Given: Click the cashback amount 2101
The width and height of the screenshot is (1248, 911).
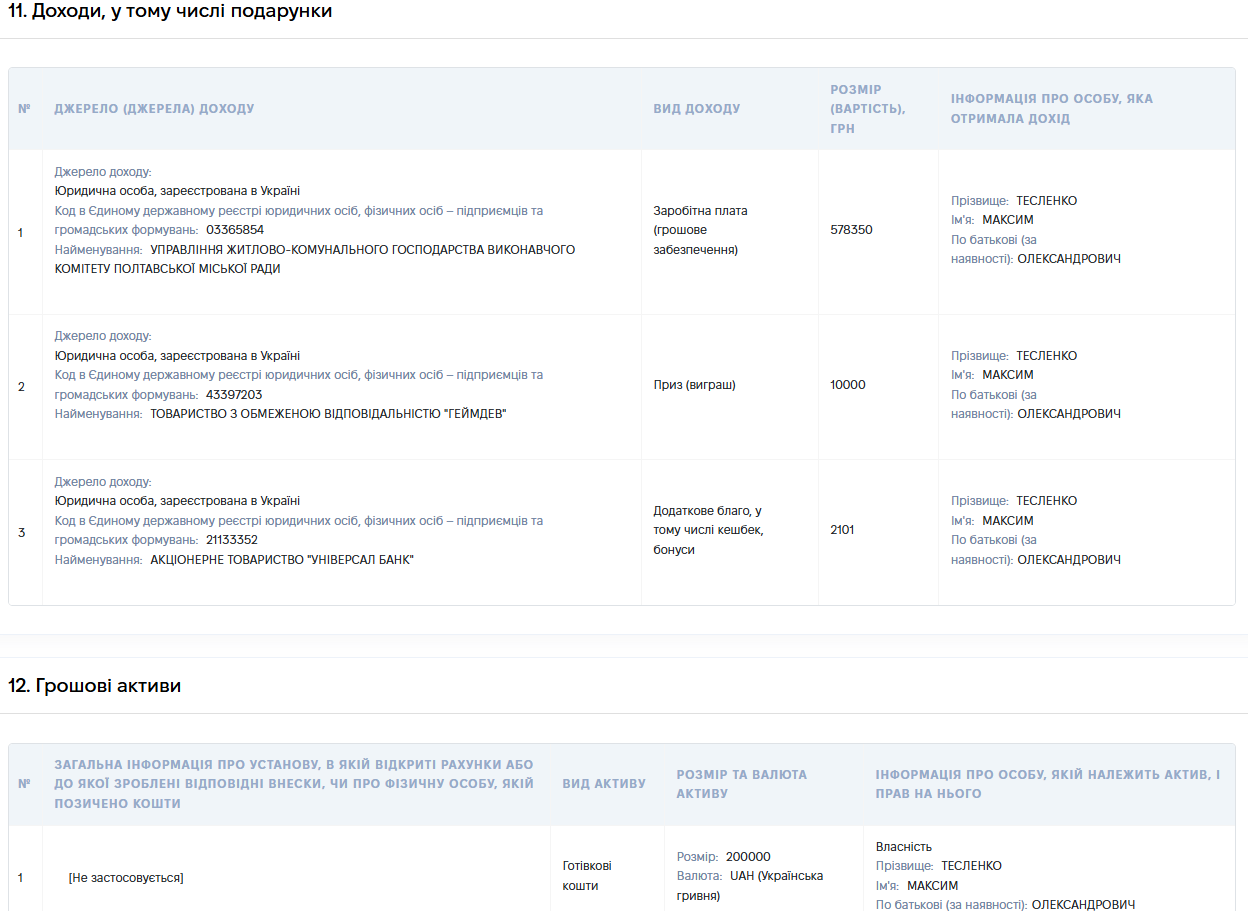Looking at the screenshot, I should (842, 530).
